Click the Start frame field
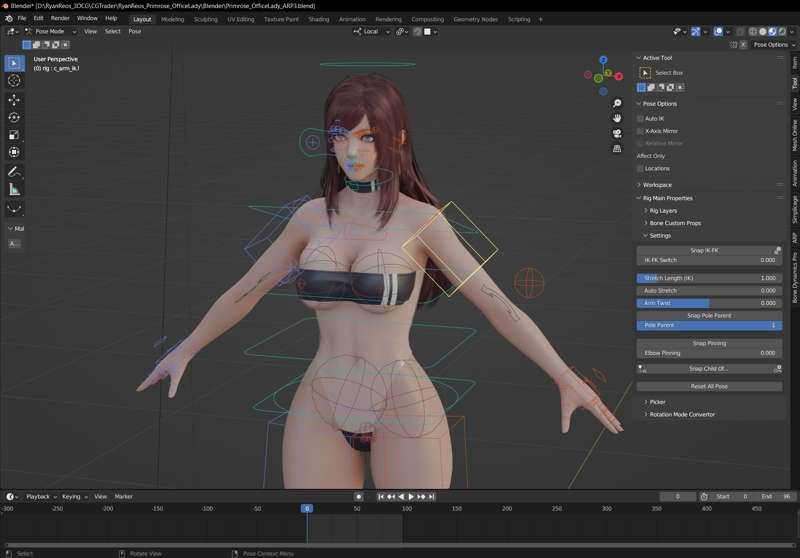800x558 pixels. 732,496
